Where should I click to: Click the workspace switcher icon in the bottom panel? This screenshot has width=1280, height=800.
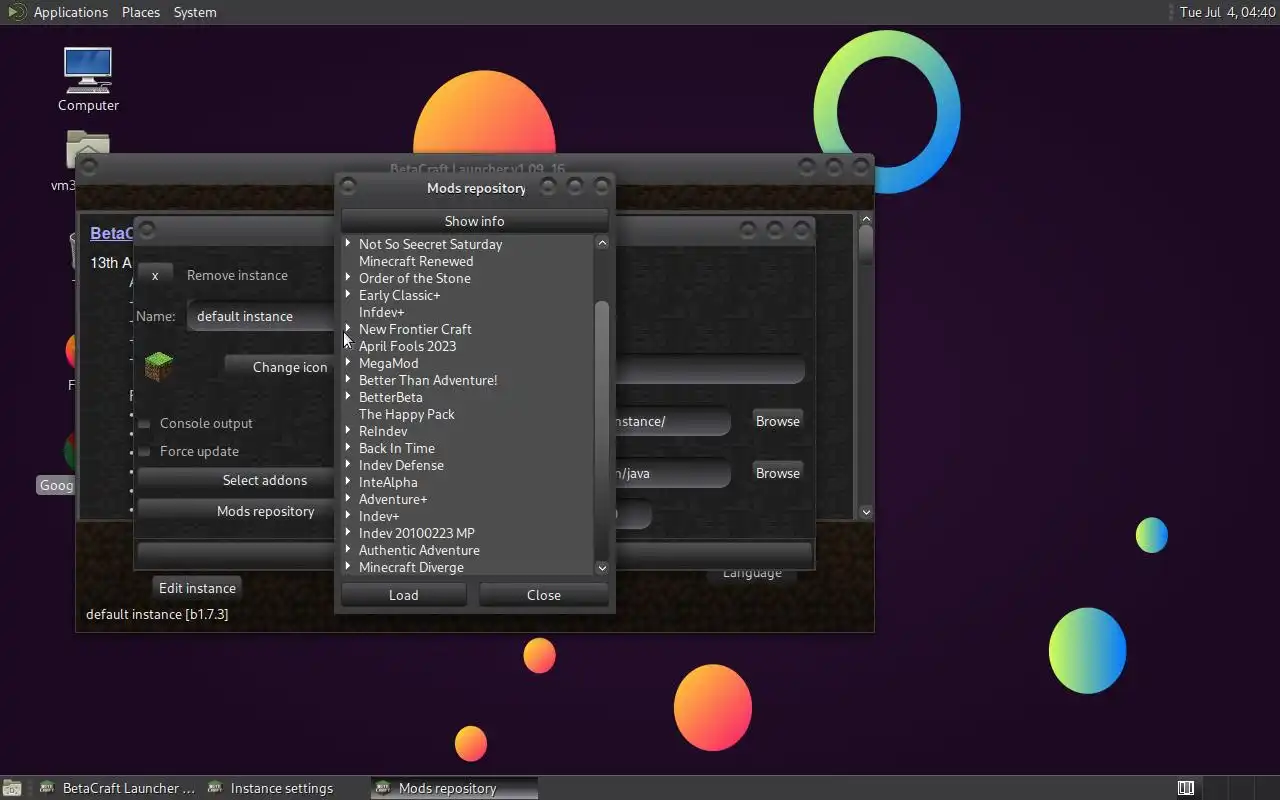pos(1186,788)
